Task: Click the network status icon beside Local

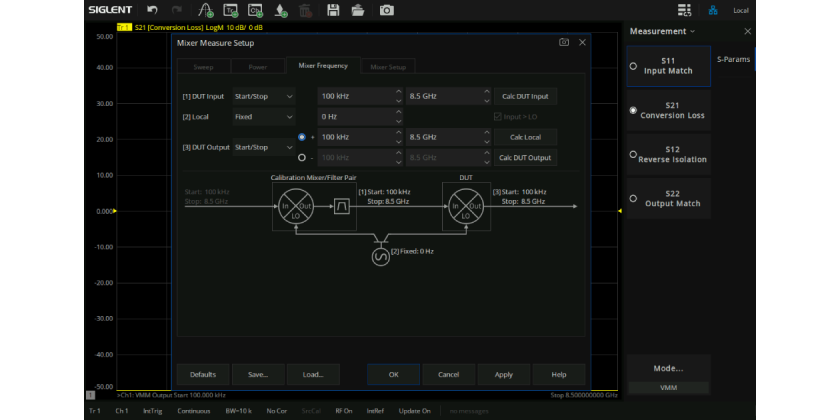Action: pos(713,10)
